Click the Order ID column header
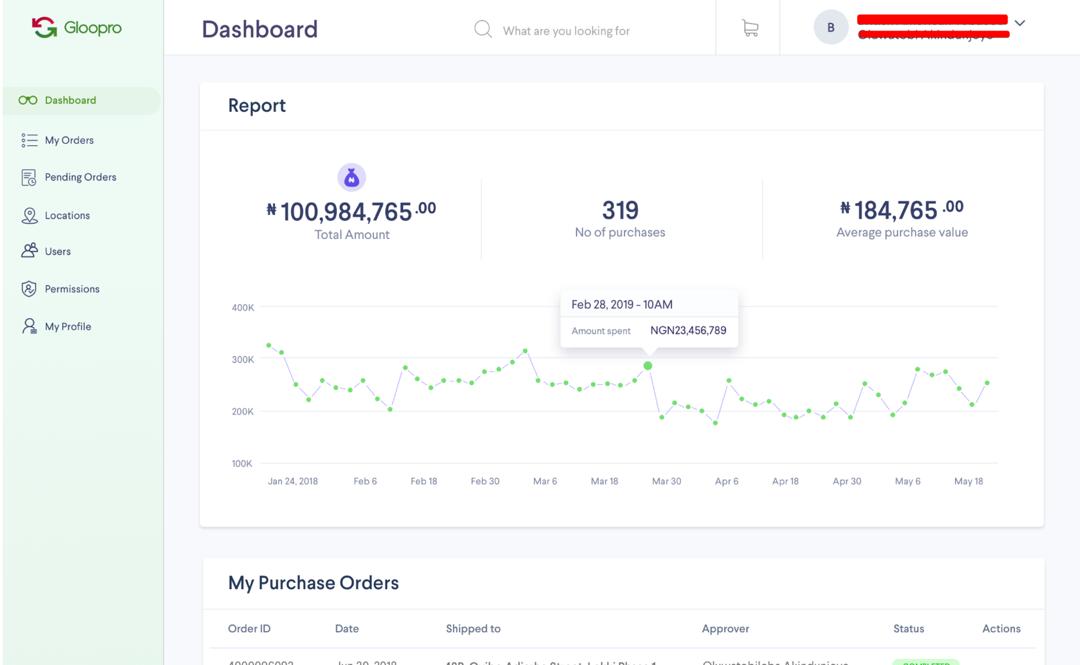The height and width of the screenshot is (665, 1080). tap(249, 629)
